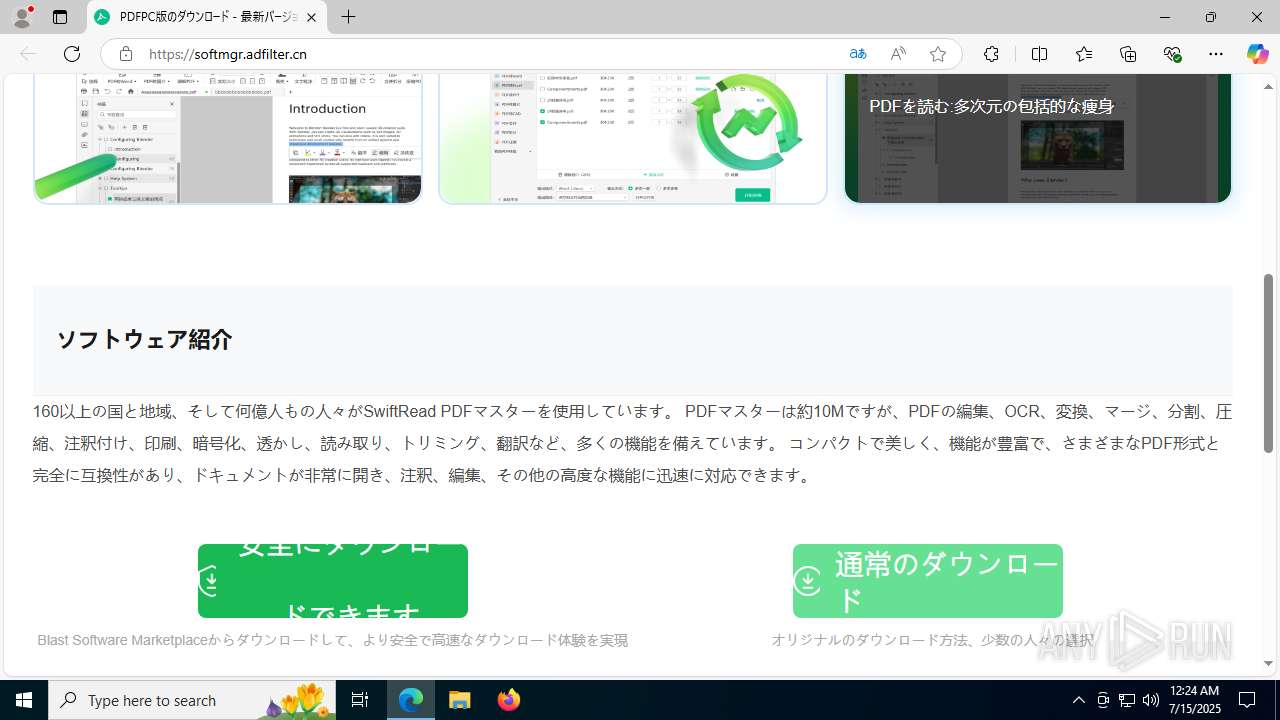The width and height of the screenshot is (1280, 720).
Task: Toggle split screen view
Action: pyautogui.click(x=1039, y=54)
